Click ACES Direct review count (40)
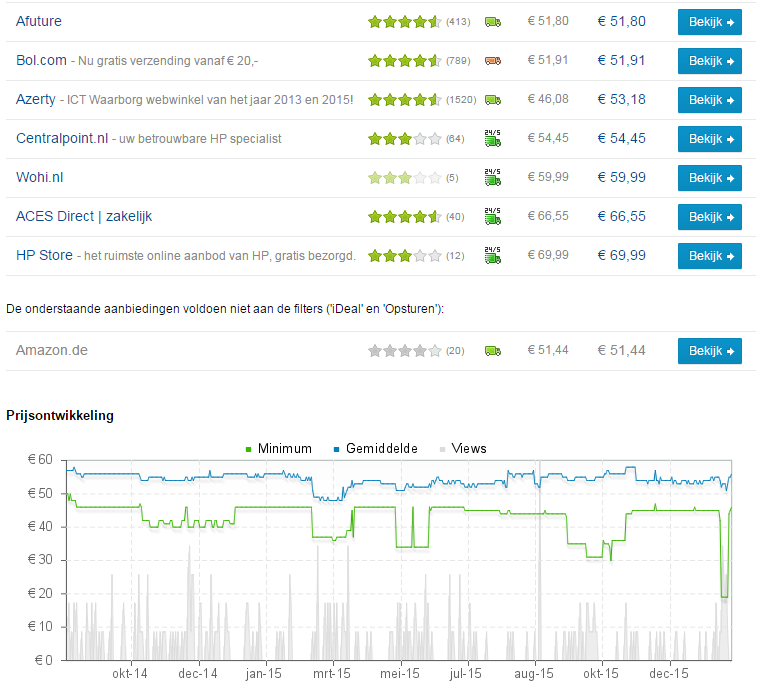The height and width of the screenshot is (697, 777). point(455,217)
